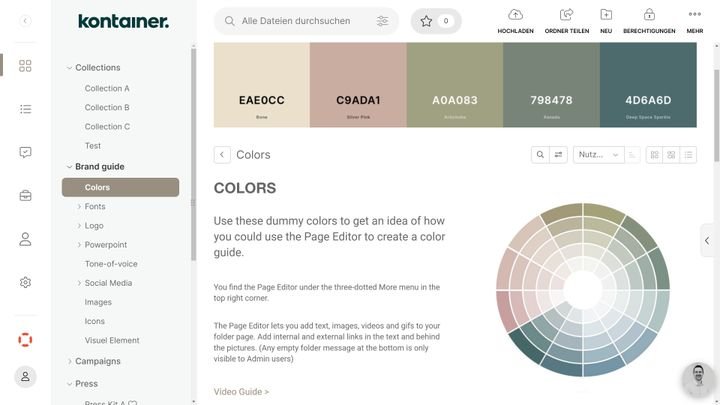Open the Test collection
This screenshot has width=720, height=405.
(93, 146)
